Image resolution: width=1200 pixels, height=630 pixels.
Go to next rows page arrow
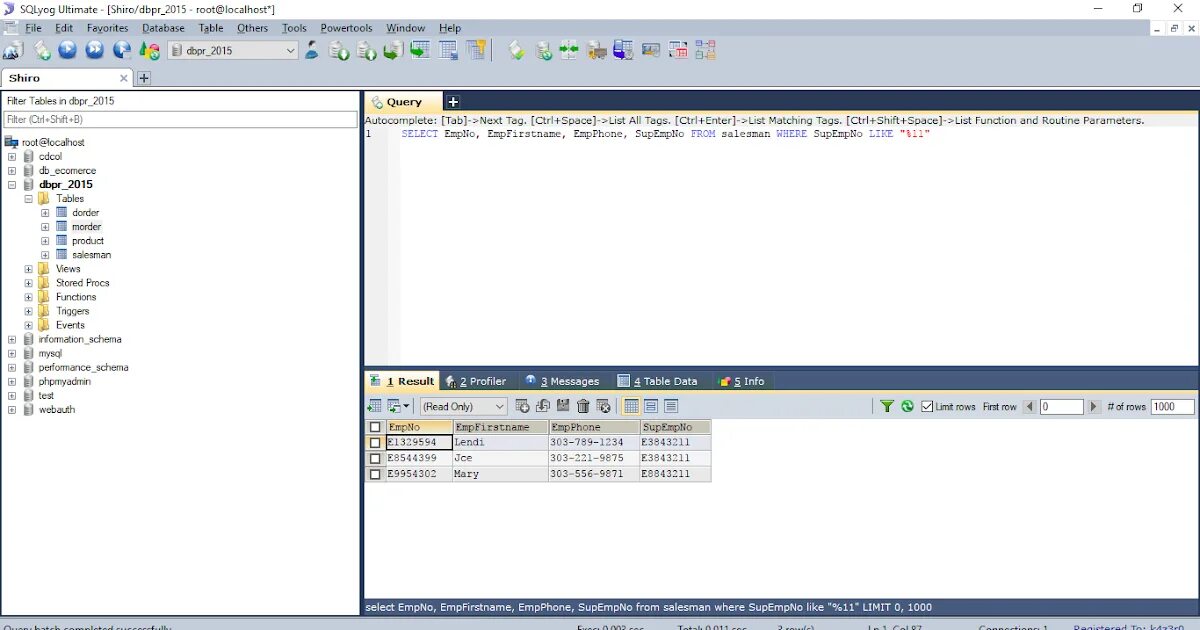pos(1094,407)
